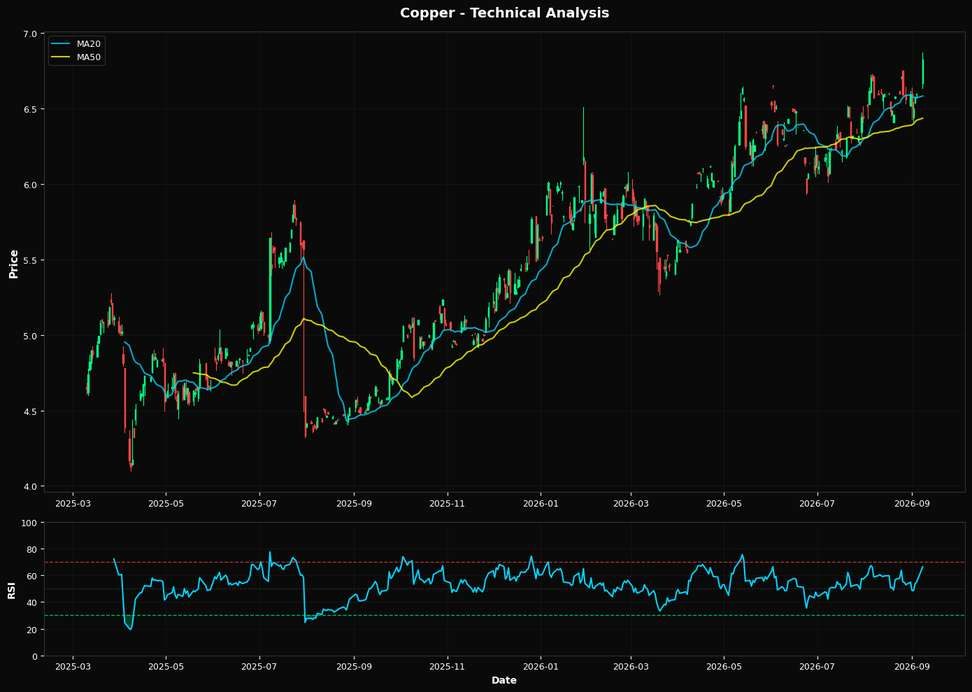Click the 4.0 tick on the Price axis
972x692 pixels.
pyautogui.click(x=31, y=487)
